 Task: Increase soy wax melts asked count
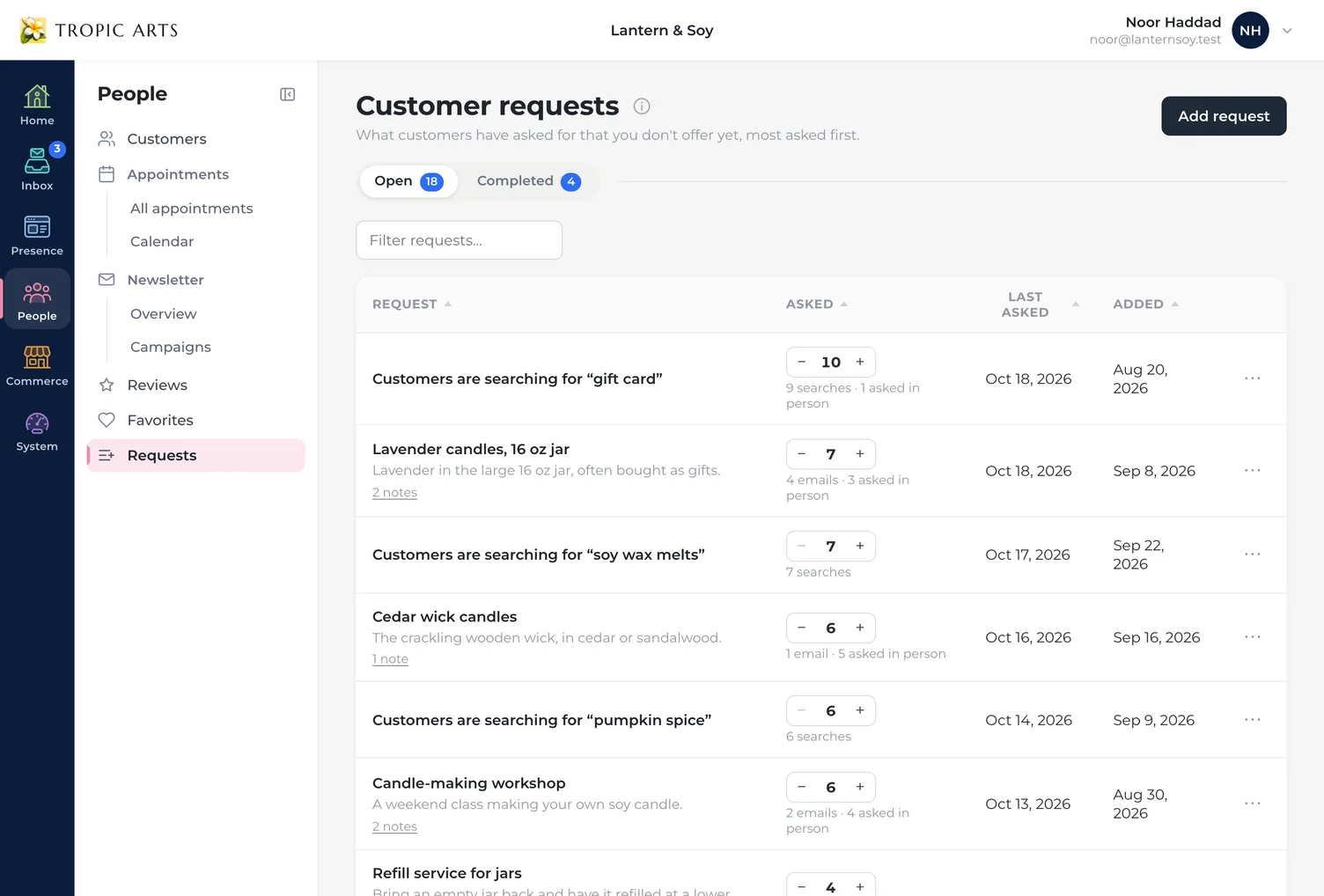tap(860, 546)
